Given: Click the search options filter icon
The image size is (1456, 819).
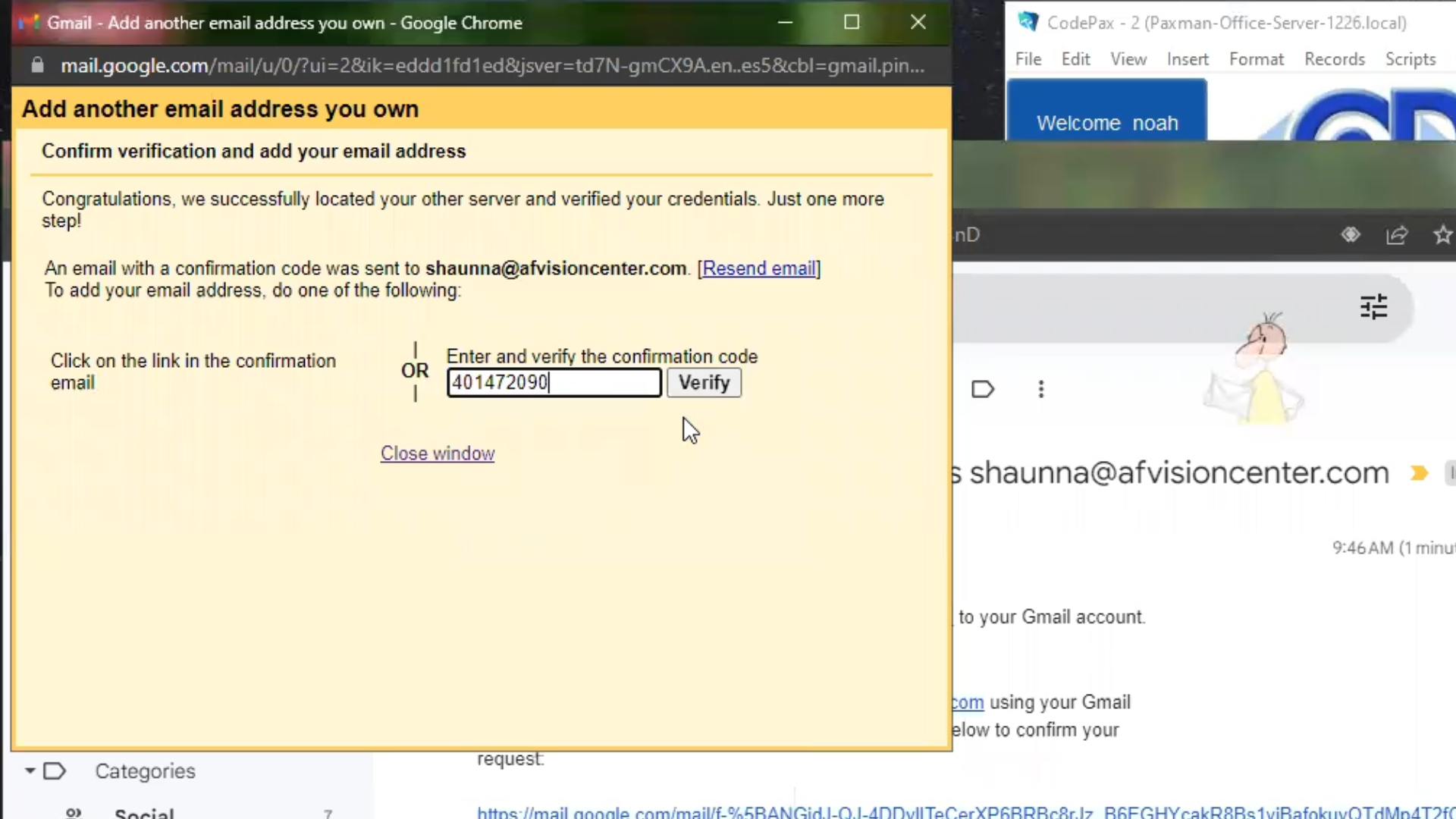Looking at the screenshot, I should [x=1373, y=307].
